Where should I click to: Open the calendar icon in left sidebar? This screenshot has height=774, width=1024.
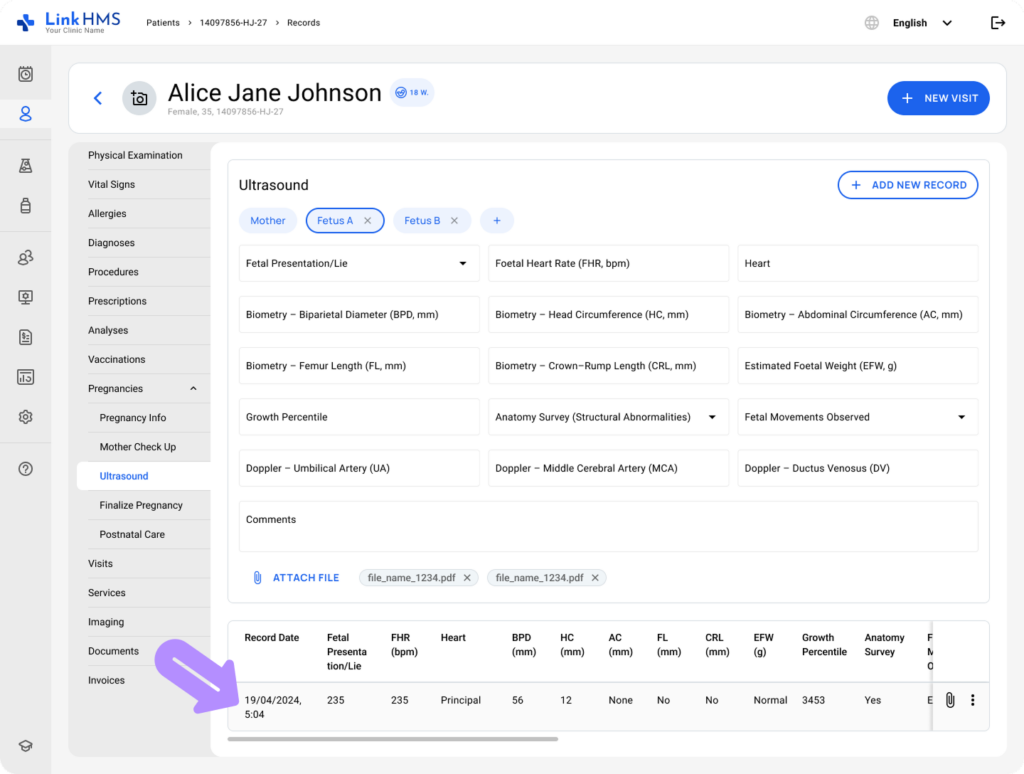click(26, 74)
